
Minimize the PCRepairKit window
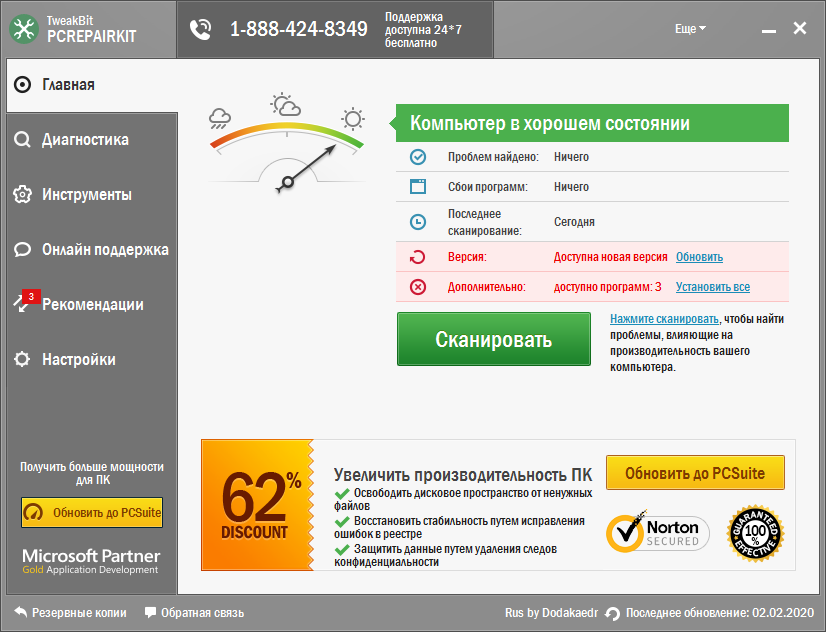coord(769,31)
